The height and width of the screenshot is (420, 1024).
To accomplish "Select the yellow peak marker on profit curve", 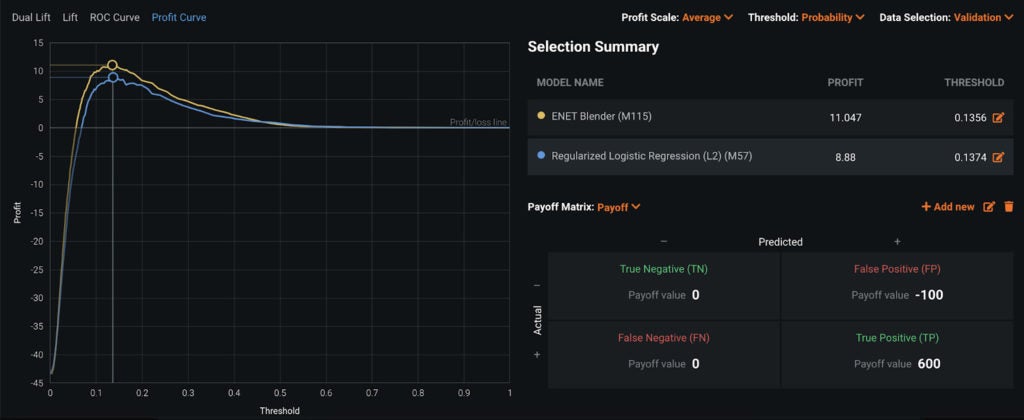I will pos(112,65).
